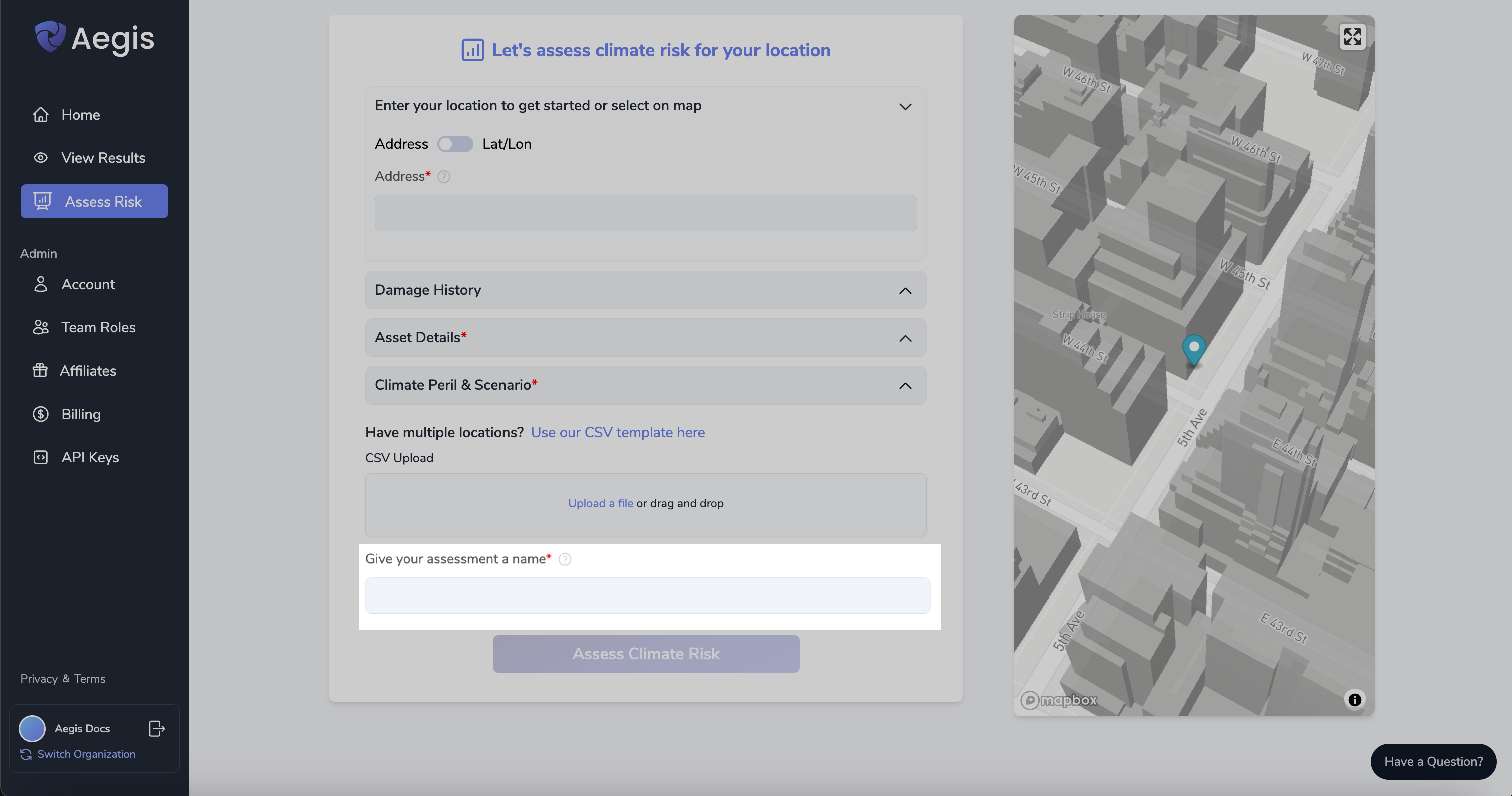Click the Switch Organization refresh icon
This screenshot has width=1512, height=796.
[26, 754]
